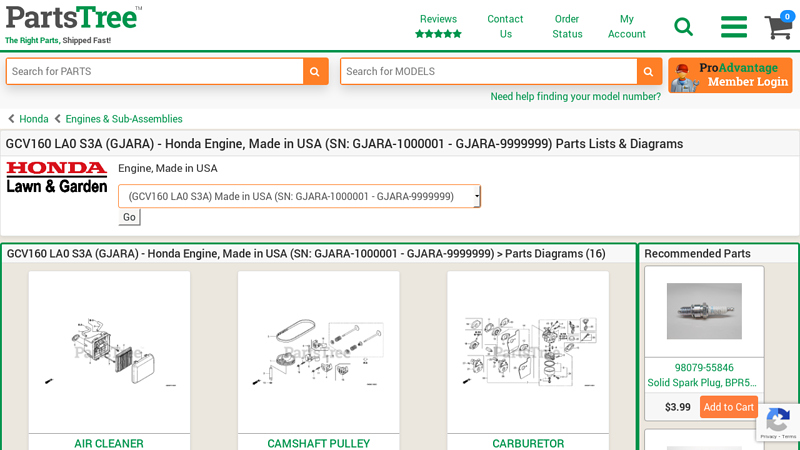Click the Honda breadcrumb back chevron
This screenshot has height=450, width=800.
(x=11, y=119)
